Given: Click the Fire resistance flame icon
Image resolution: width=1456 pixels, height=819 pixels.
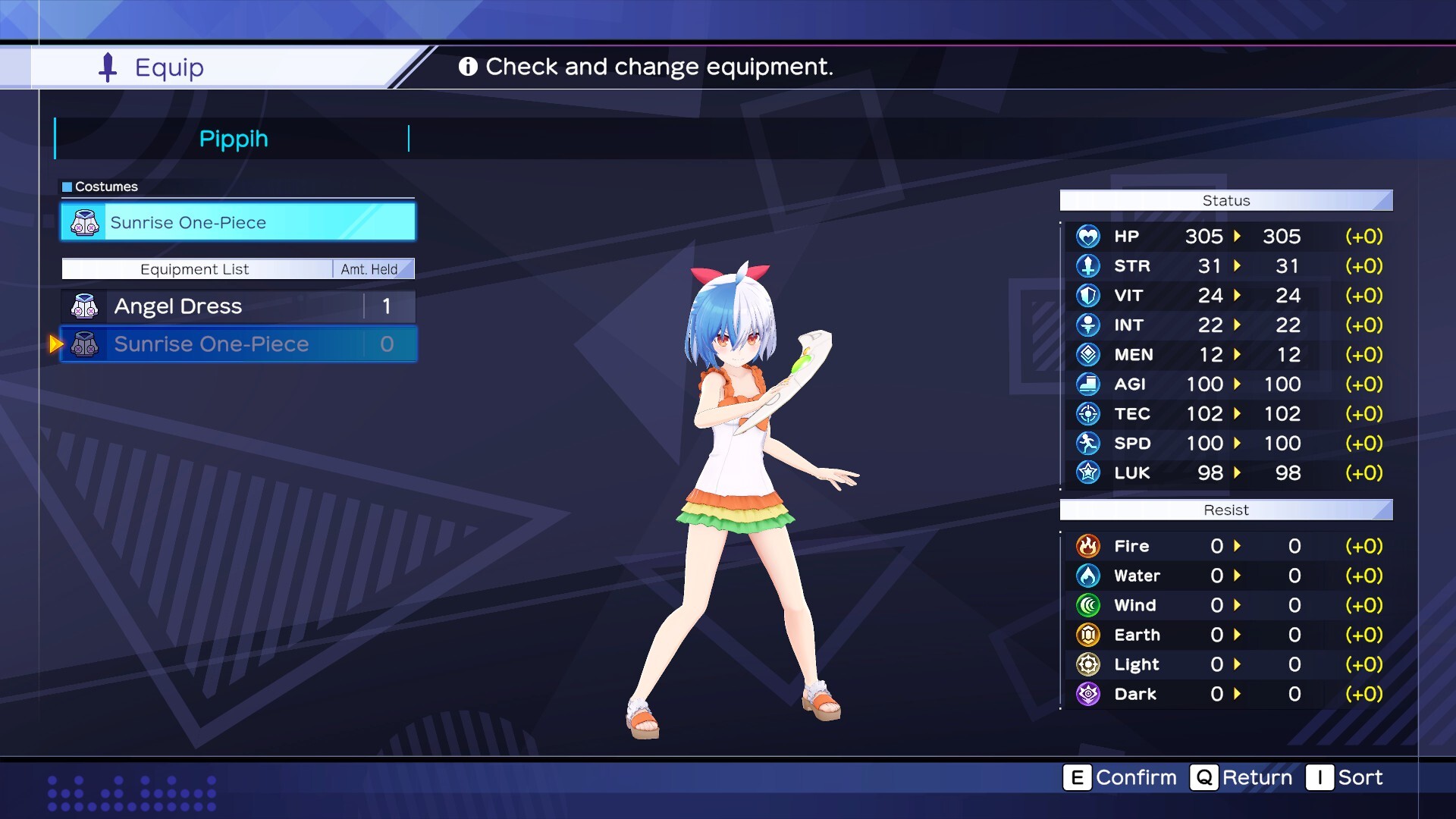Looking at the screenshot, I should tap(1087, 545).
